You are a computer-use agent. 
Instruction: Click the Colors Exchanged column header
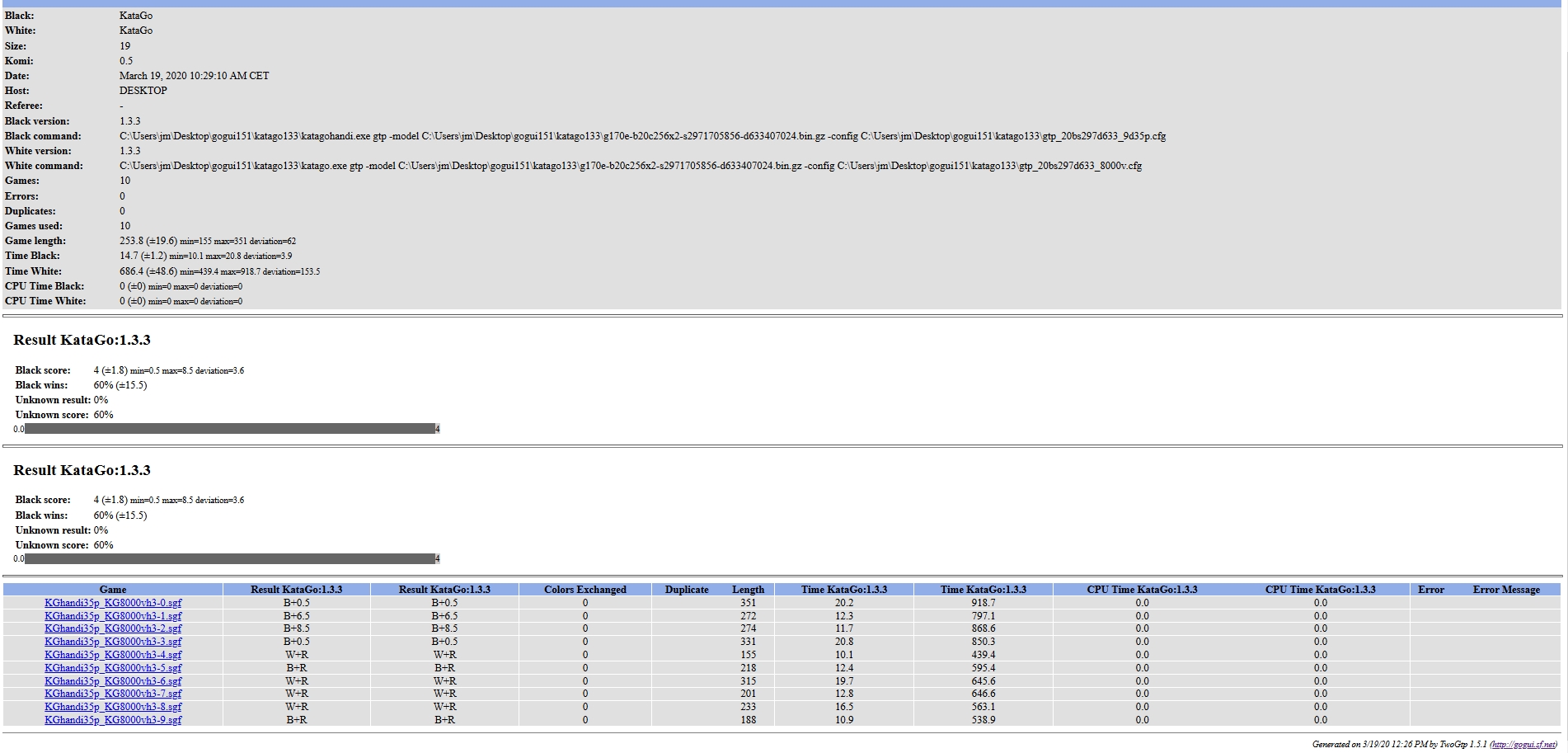(x=584, y=590)
